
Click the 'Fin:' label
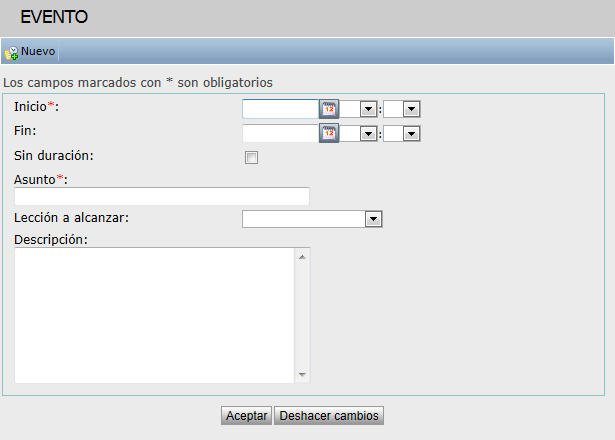[25, 131]
